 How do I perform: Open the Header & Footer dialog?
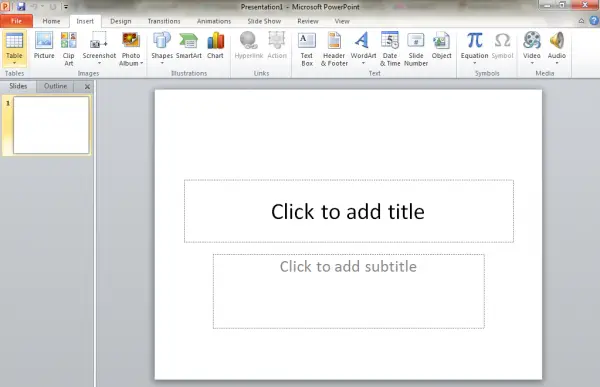(x=334, y=49)
